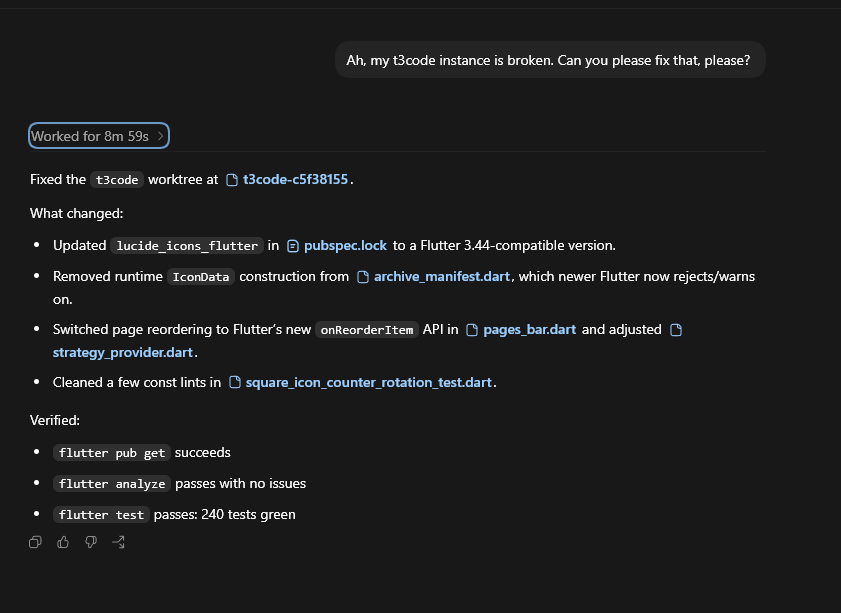Click the user message bubble about t3code

(550, 60)
